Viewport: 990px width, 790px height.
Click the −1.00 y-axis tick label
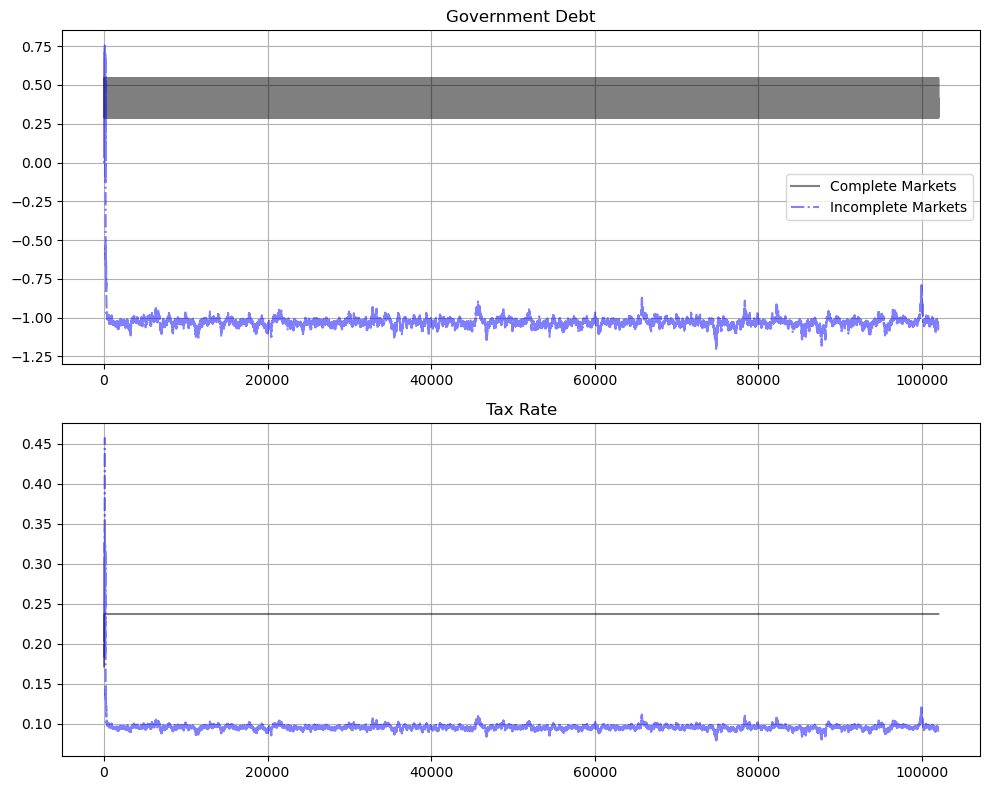pos(32,318)
